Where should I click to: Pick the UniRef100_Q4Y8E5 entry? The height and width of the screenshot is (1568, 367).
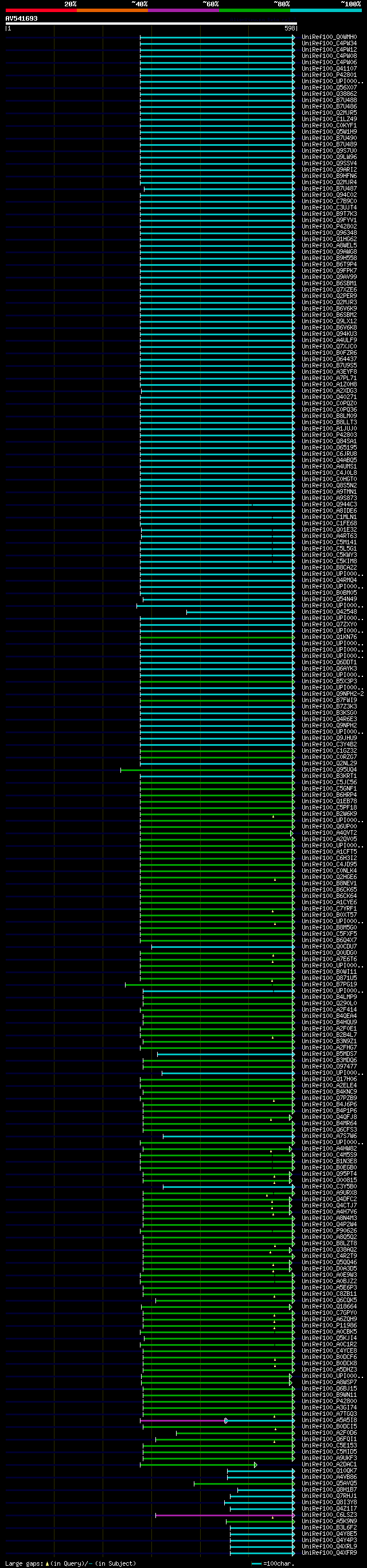329,1534
